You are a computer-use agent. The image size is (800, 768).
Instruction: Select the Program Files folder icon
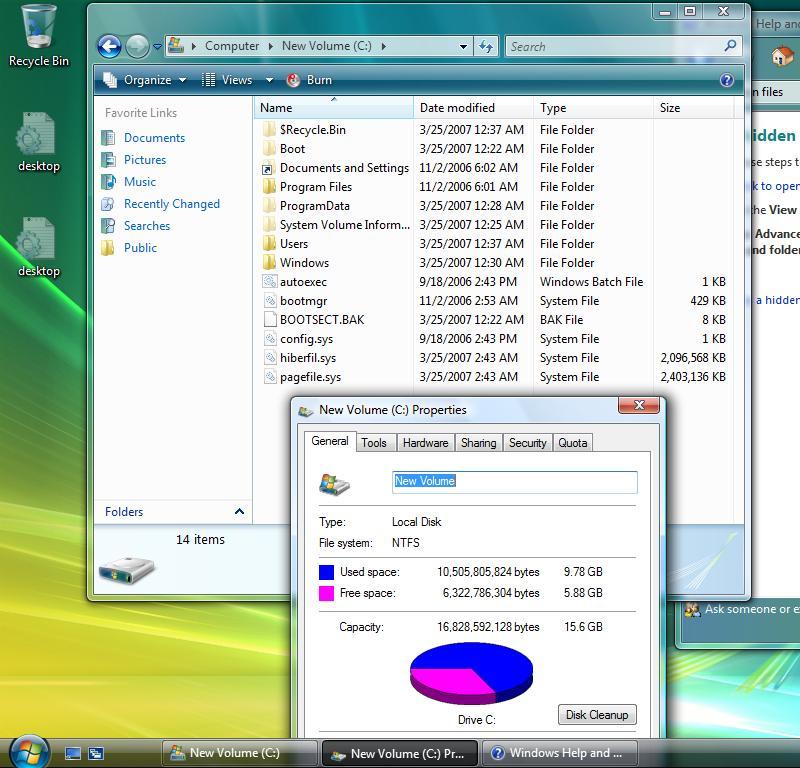268,187
